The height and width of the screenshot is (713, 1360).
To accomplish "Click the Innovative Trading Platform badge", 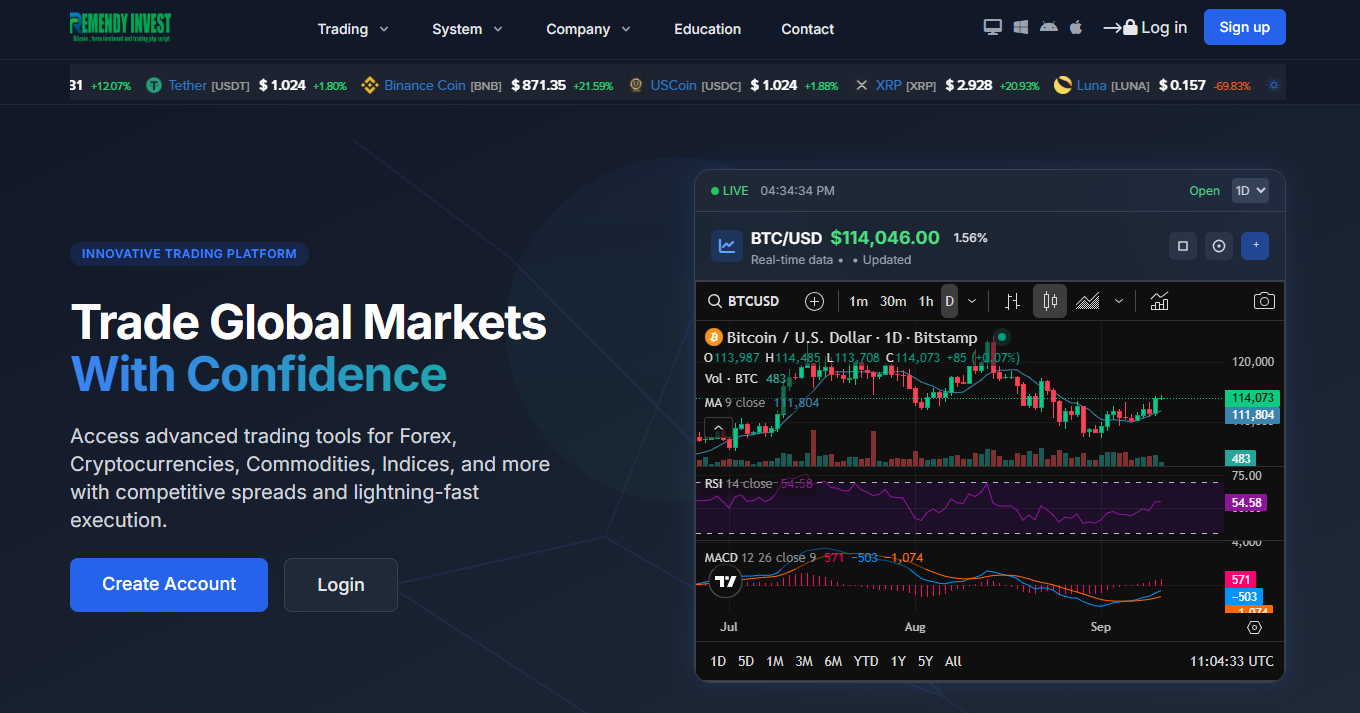I will point(189,254).
